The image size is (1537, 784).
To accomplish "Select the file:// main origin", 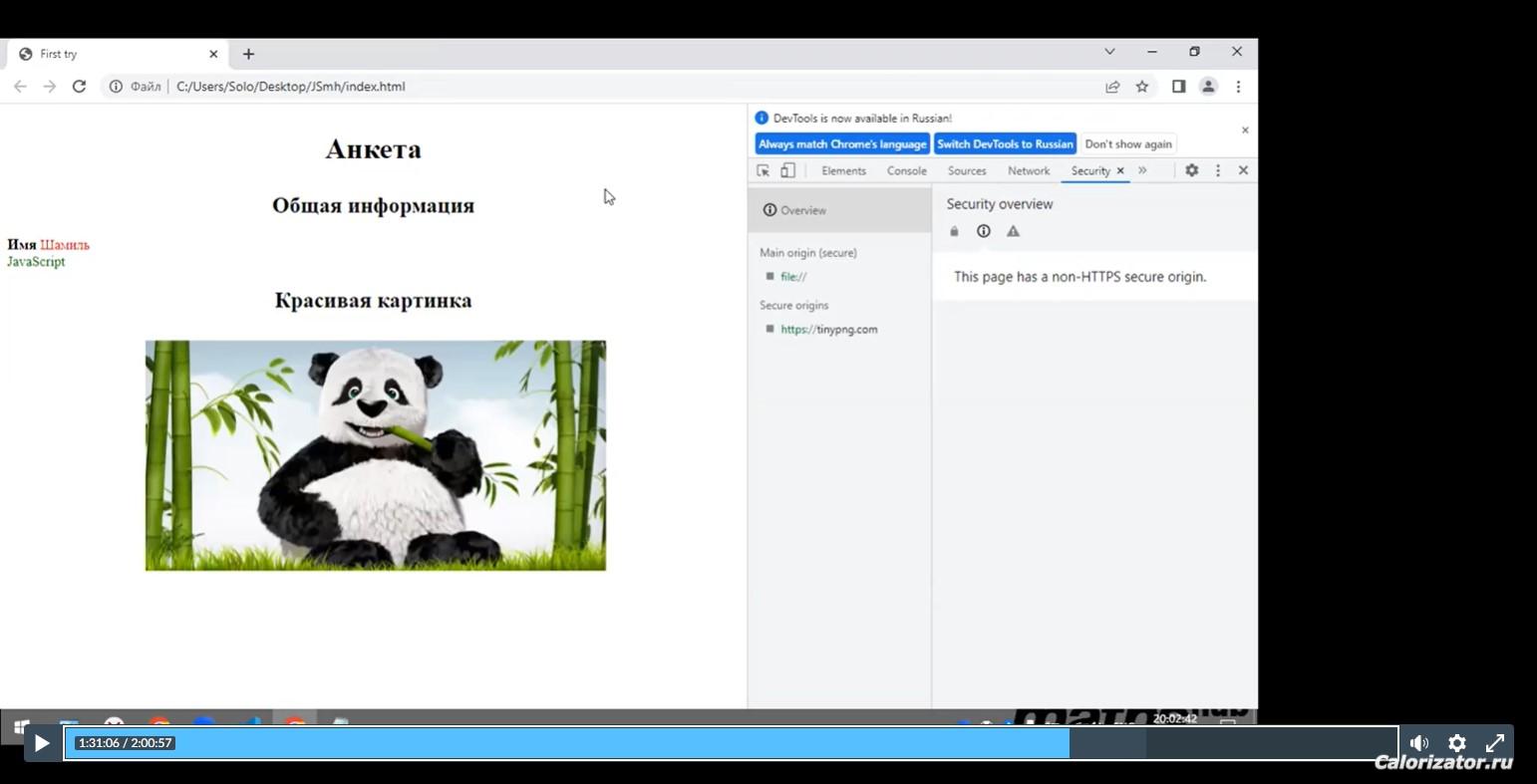I will 793,277.
